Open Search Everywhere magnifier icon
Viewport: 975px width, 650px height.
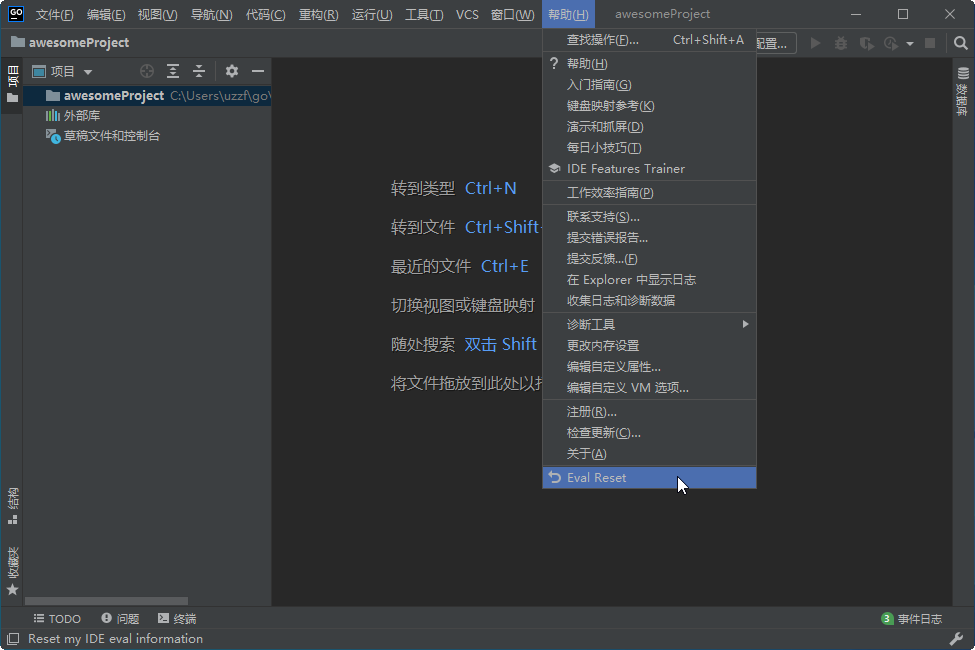[961, 43]
